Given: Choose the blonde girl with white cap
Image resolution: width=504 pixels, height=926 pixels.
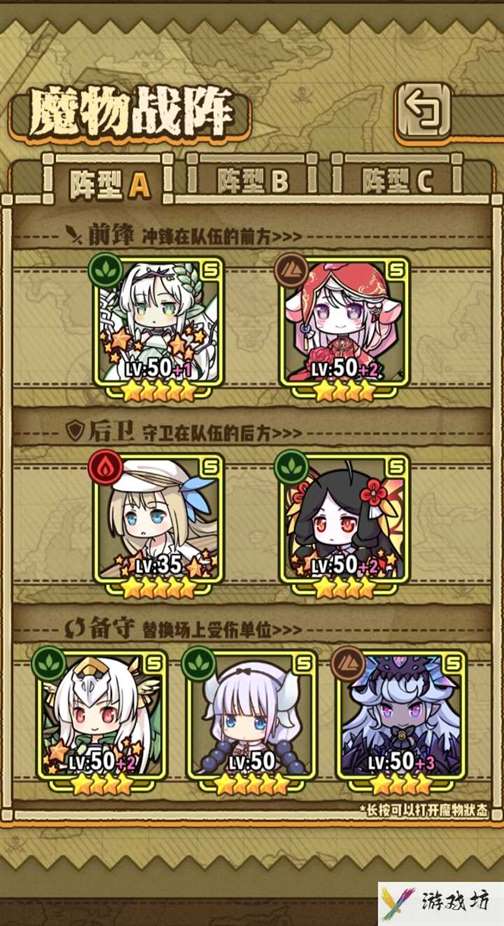Looking at the screenshot, I should [x=159, y=526].
